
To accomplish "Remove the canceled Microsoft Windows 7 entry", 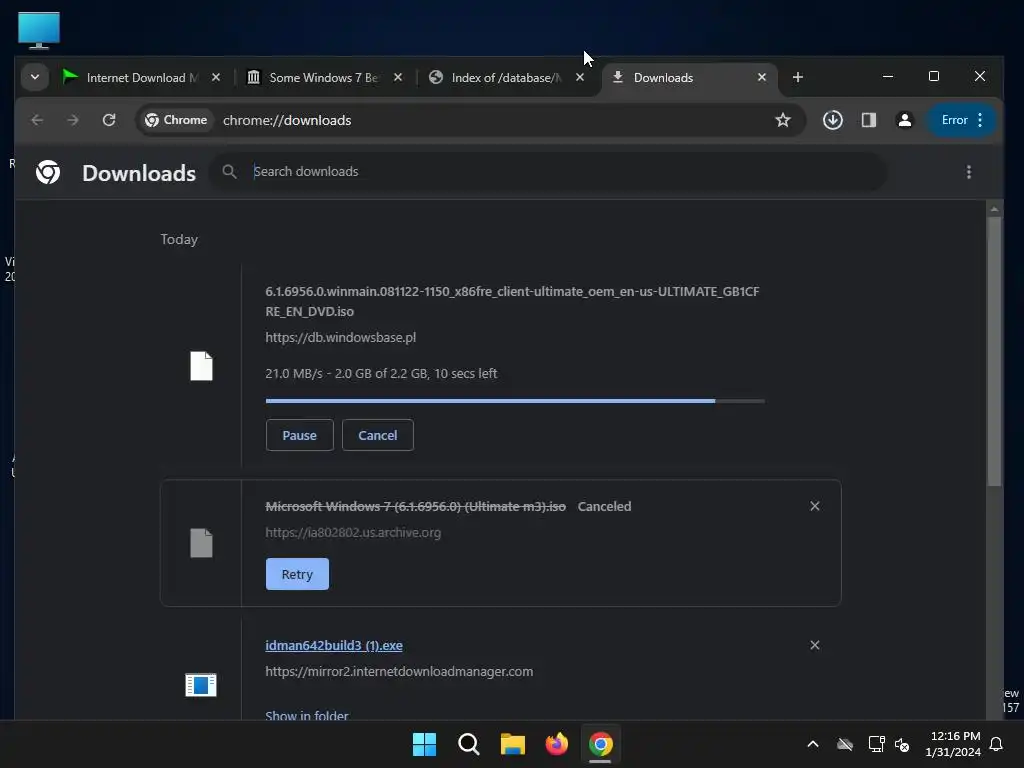I will [x=814, y=506].
